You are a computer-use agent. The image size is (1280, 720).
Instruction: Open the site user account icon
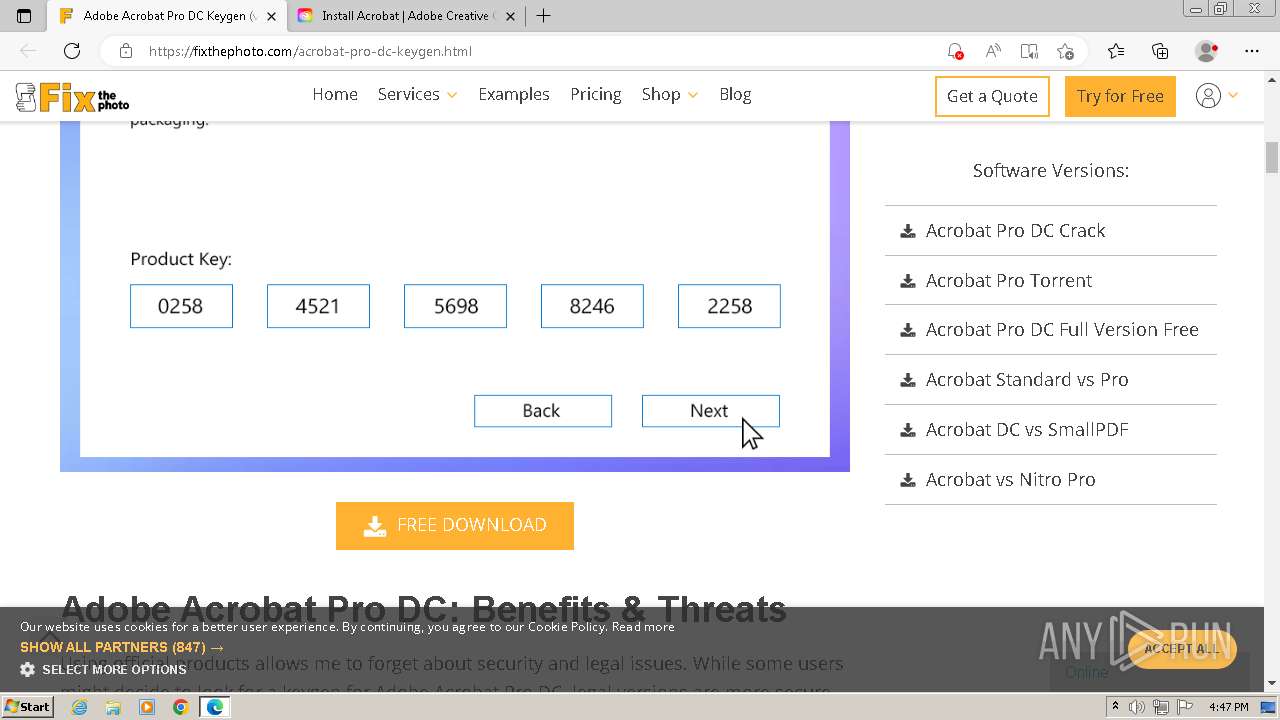point(1208,96)
